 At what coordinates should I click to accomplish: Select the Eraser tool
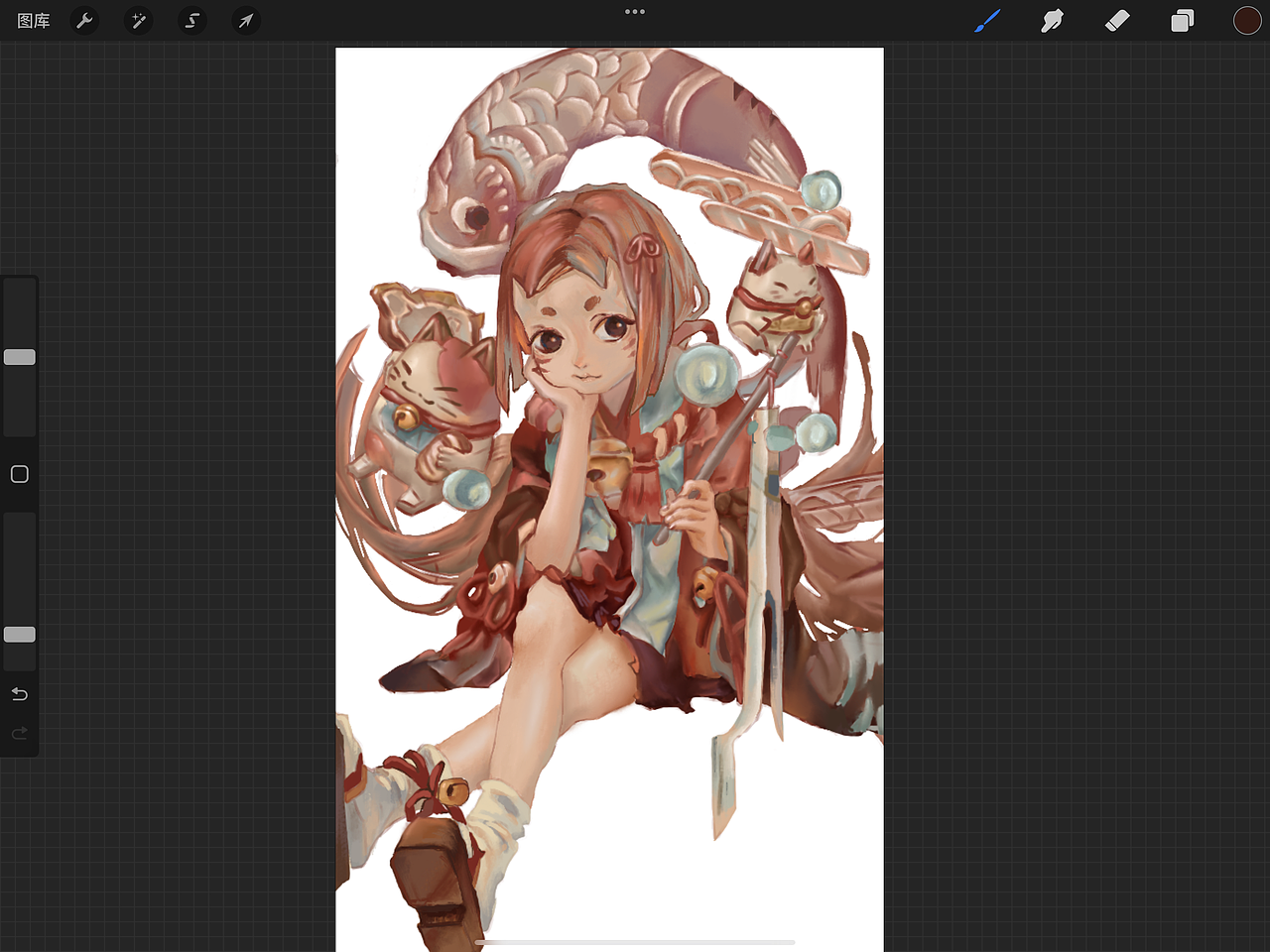pyautogui.click(x=1117, y=21)
